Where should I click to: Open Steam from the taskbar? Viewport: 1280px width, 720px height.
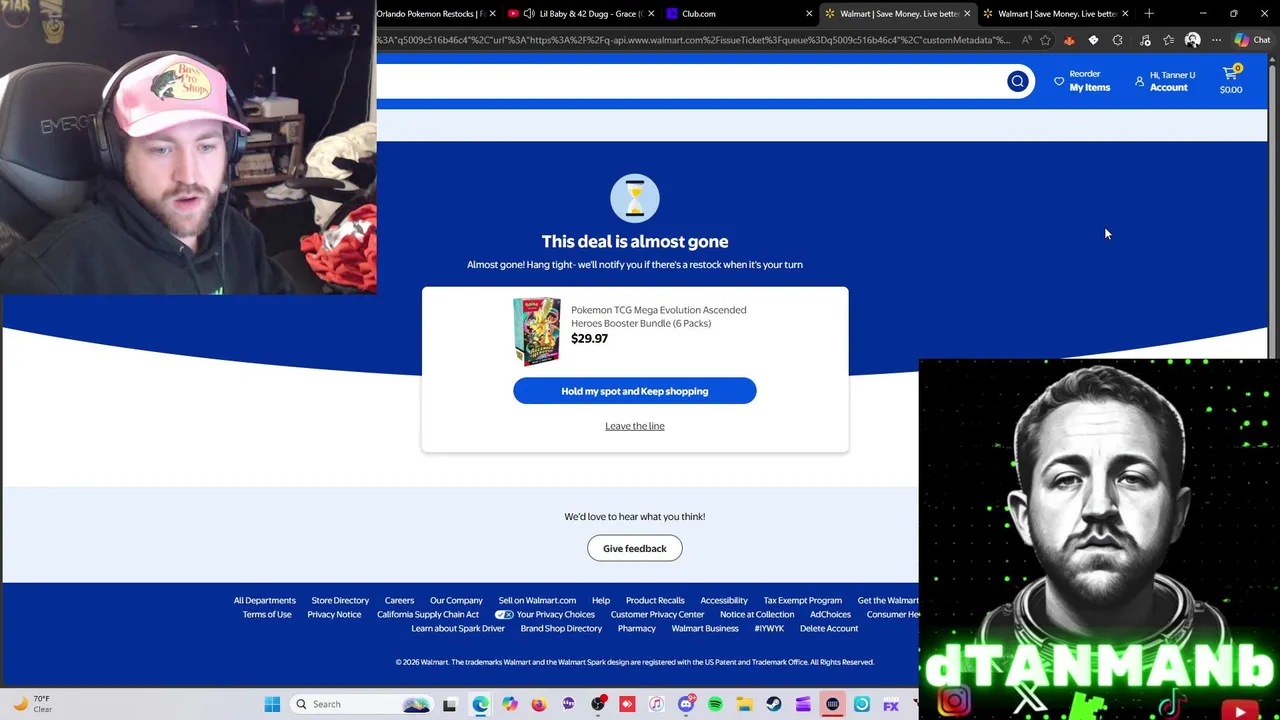[774, 704]
